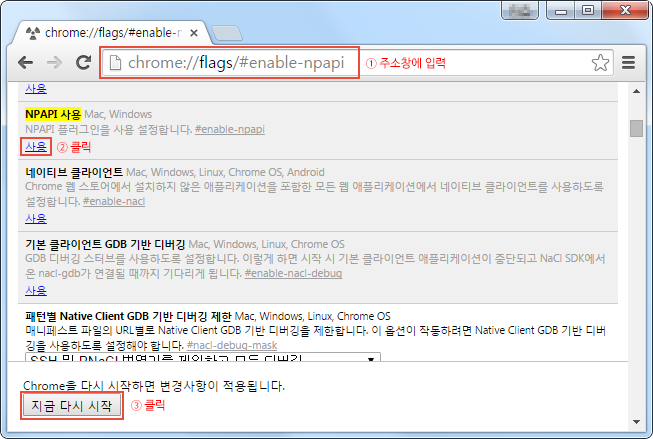Click the topmost 사용 link above NPAPI
Viewport: 653px width, 439px height.
click(x=36, y=89)
